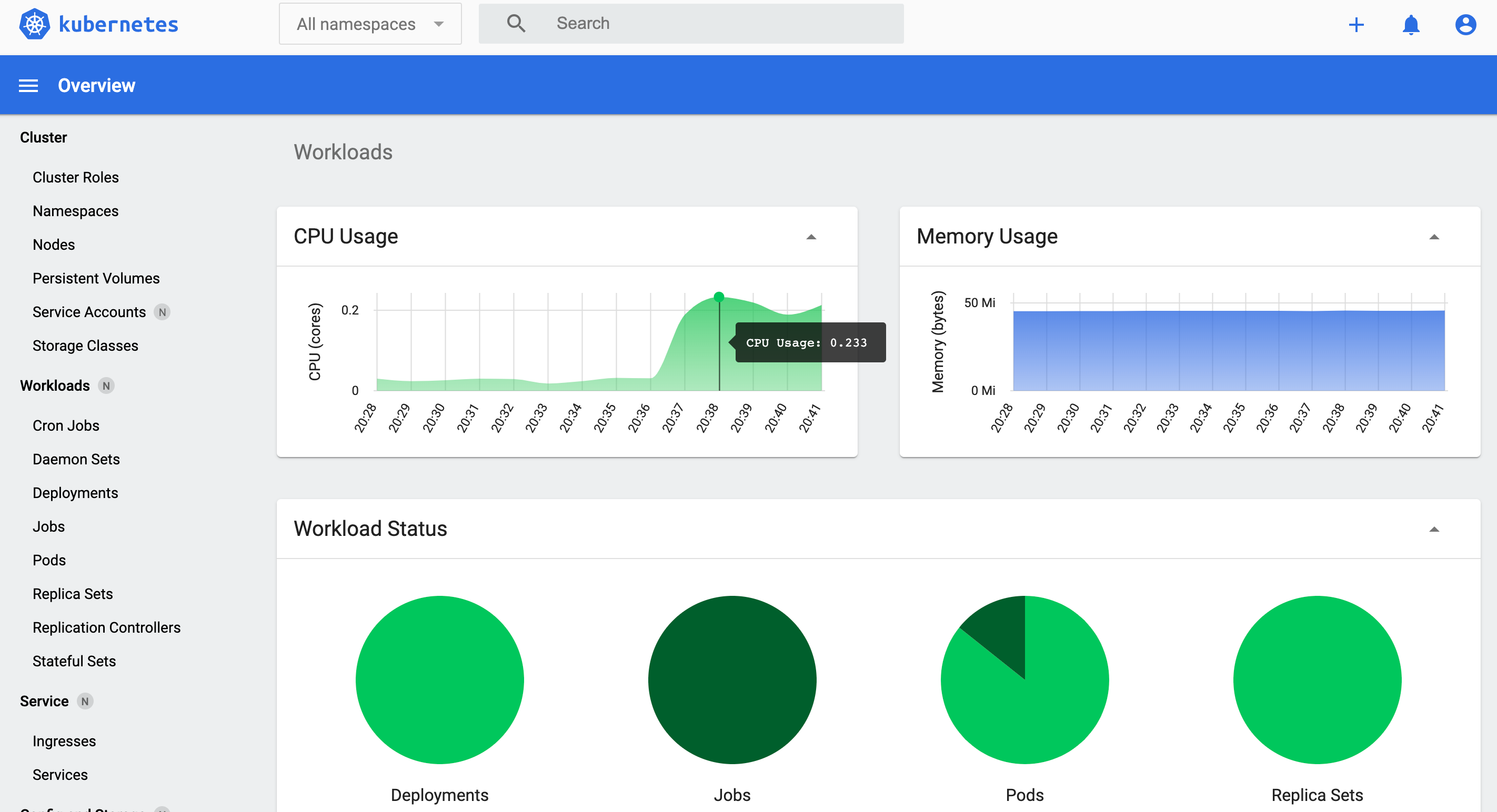1497x812 pixels.
Task: Click the plus create resource icon
Action: point(1356,24)
